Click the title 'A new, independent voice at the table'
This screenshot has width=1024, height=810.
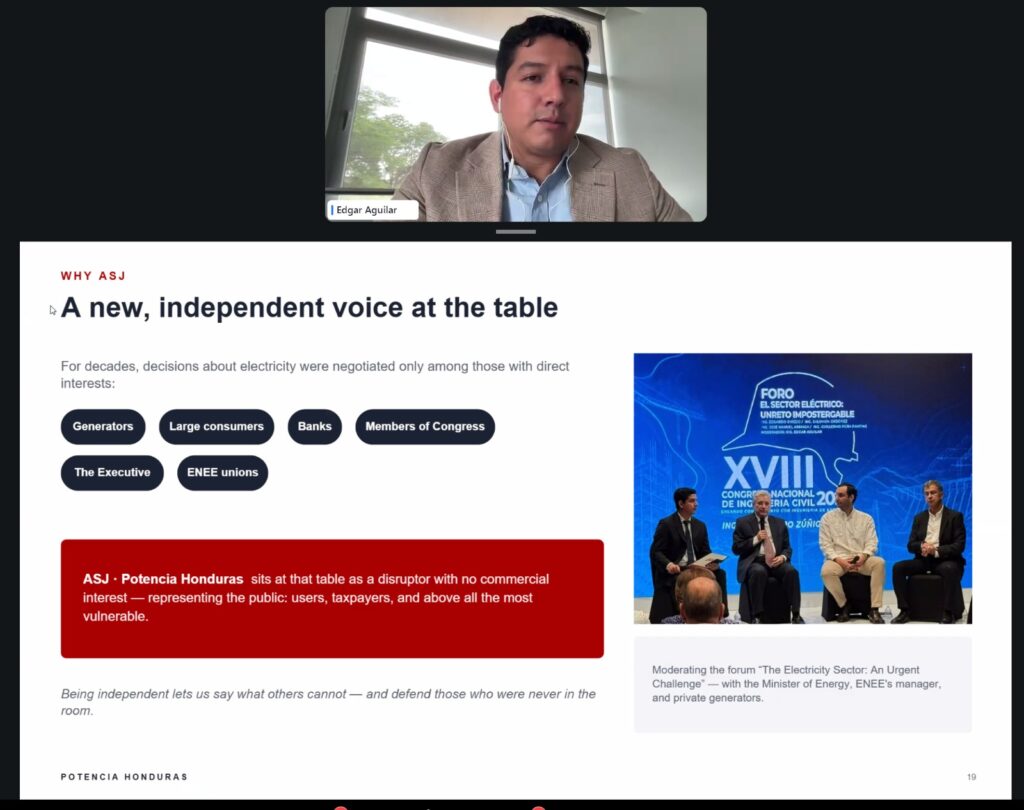click(310, 308)
